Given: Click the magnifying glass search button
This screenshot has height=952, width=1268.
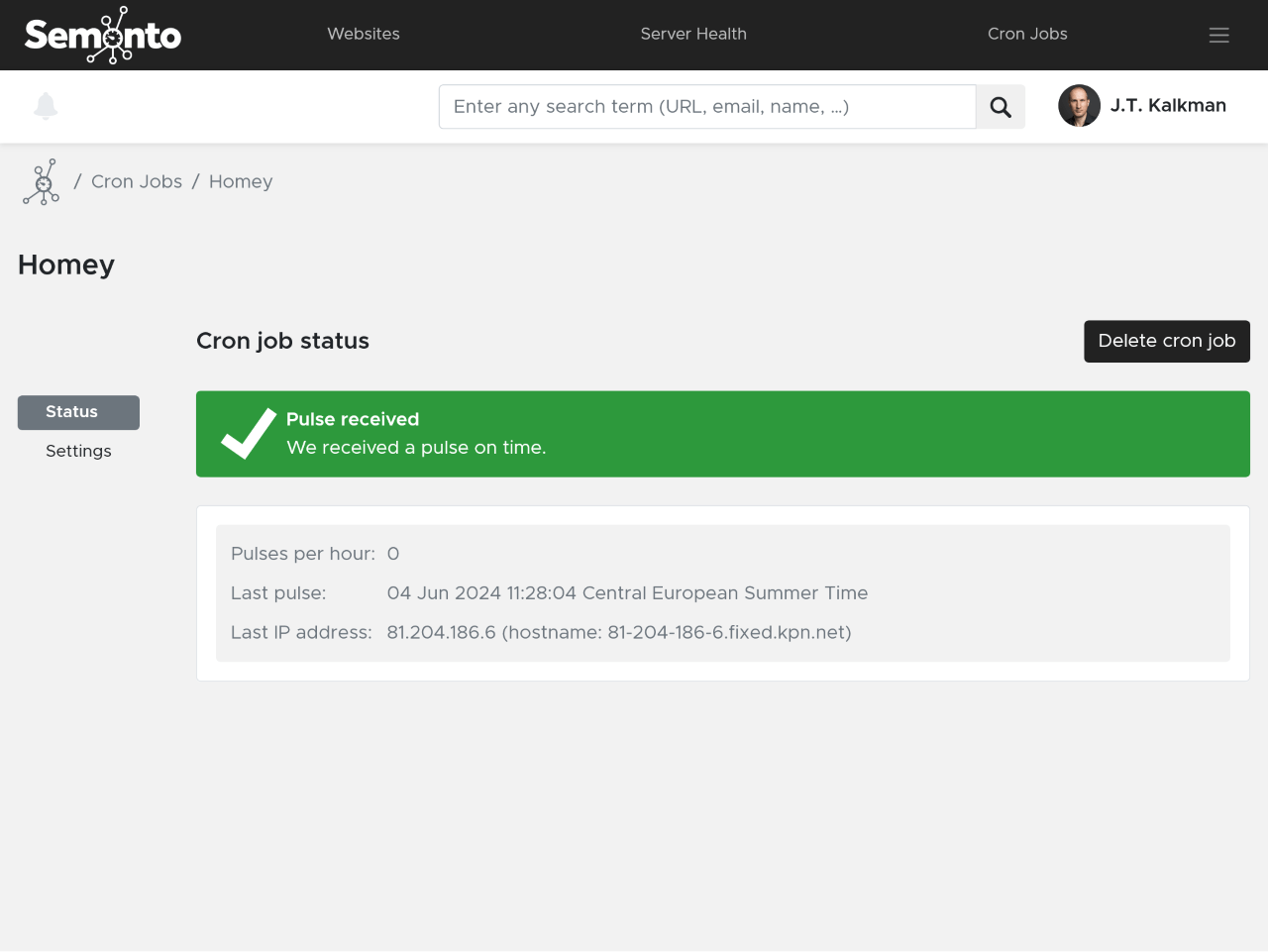Looking at the screenshot, I should click(x=1001, y=107).
